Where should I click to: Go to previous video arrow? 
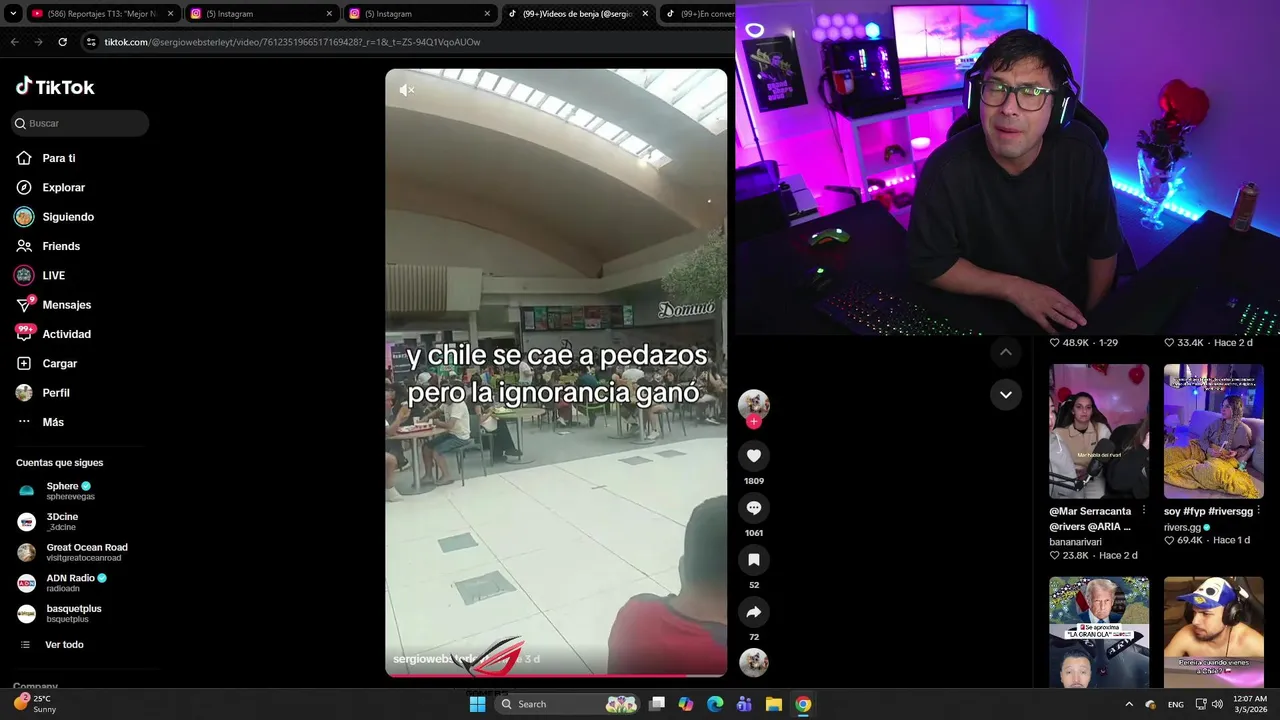coord(1006,352)
